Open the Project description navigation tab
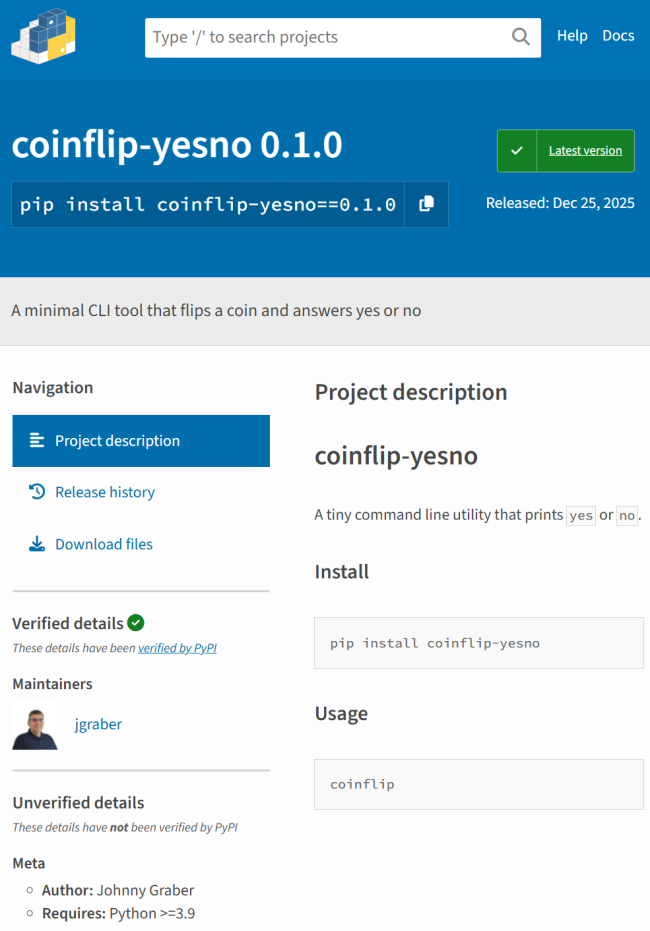 (x=141, y=441)
